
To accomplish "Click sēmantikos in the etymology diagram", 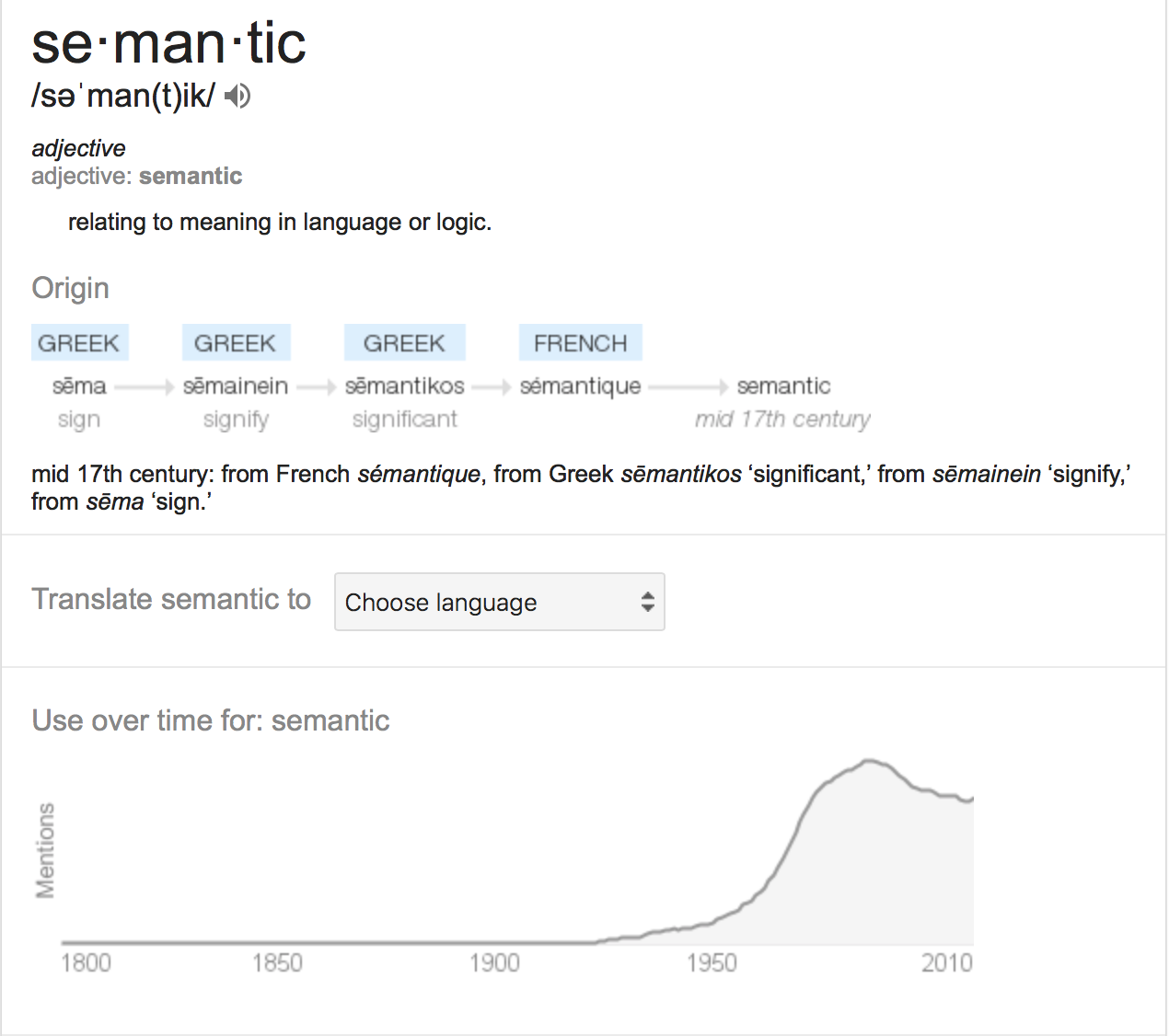I will 405,386.
